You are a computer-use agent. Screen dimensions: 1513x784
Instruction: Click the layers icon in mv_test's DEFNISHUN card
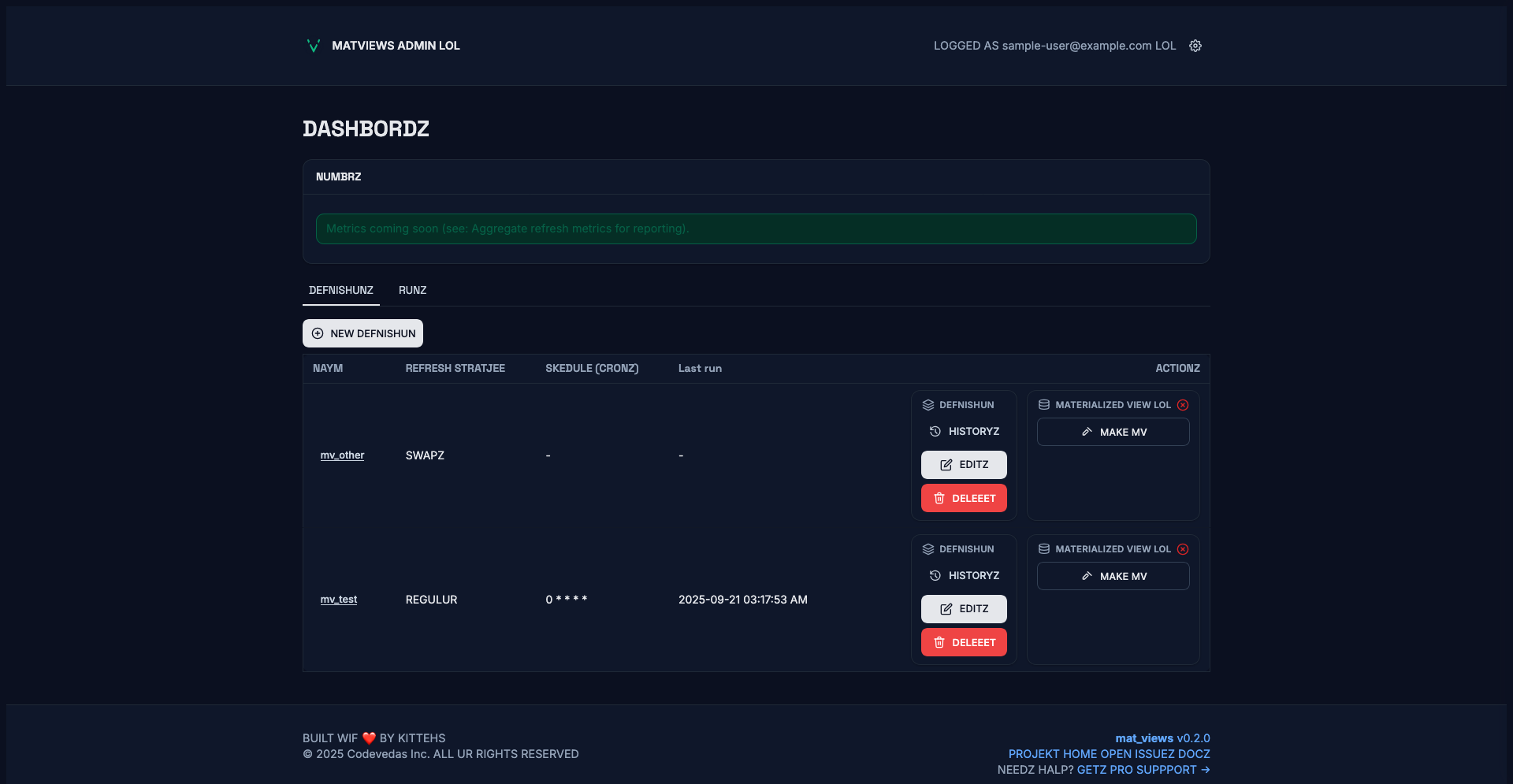click(x=928, y=549)
